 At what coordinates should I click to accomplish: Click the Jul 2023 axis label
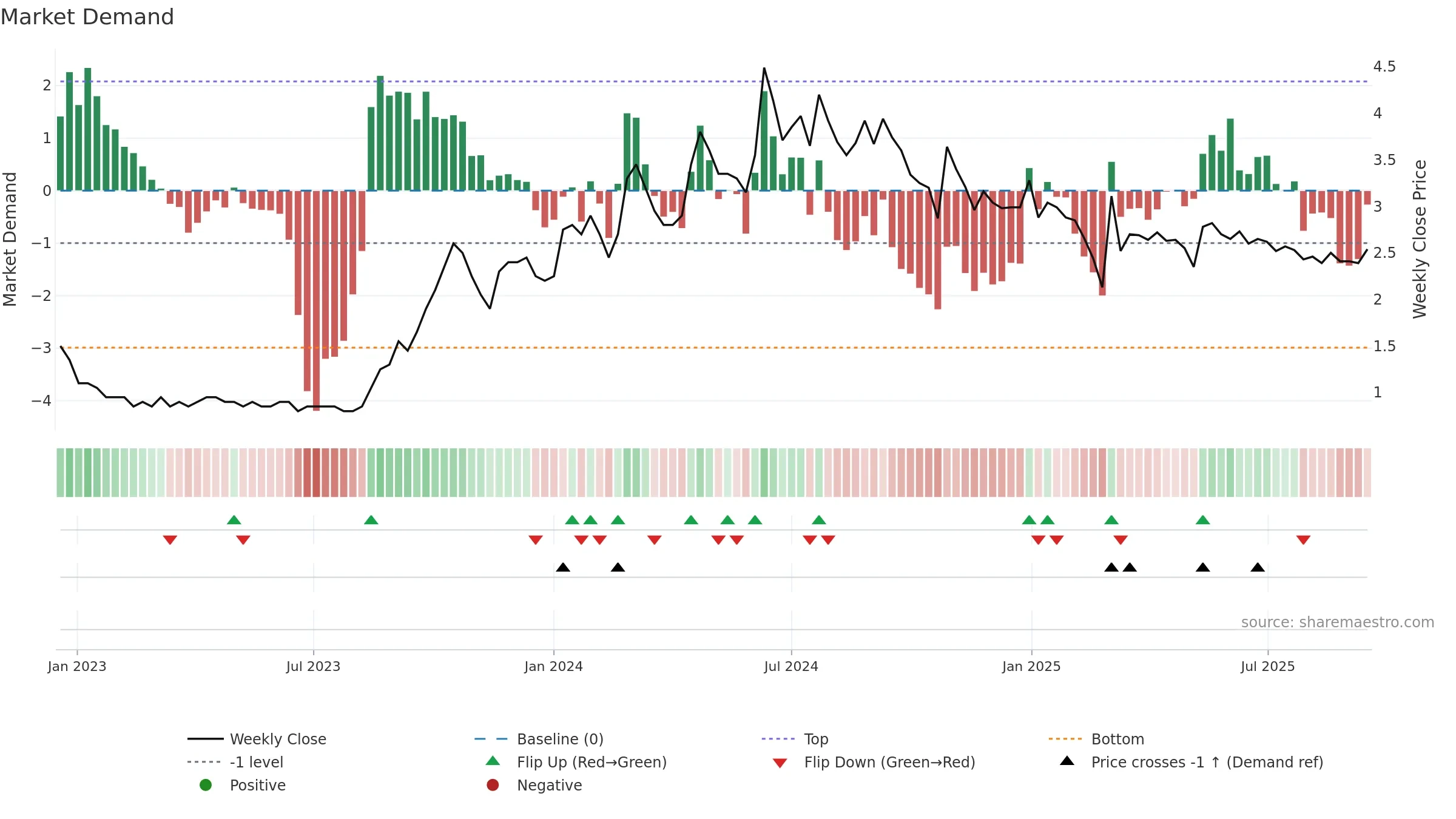click(x=313, y=666)
